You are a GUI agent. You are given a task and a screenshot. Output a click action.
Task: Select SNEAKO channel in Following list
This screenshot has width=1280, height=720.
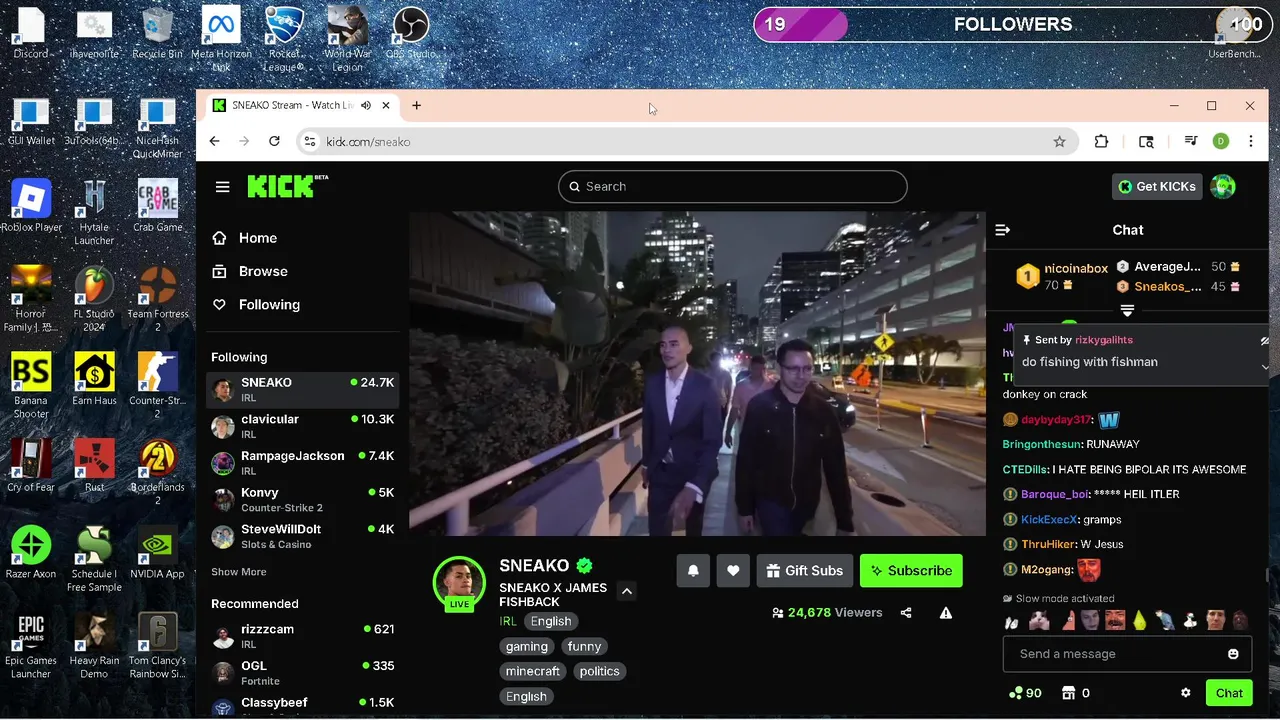tap(303, 389)
